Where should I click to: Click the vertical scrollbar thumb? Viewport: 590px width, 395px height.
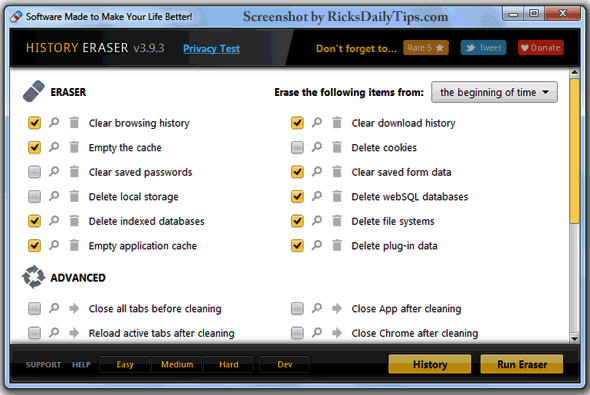coord(575,150)
